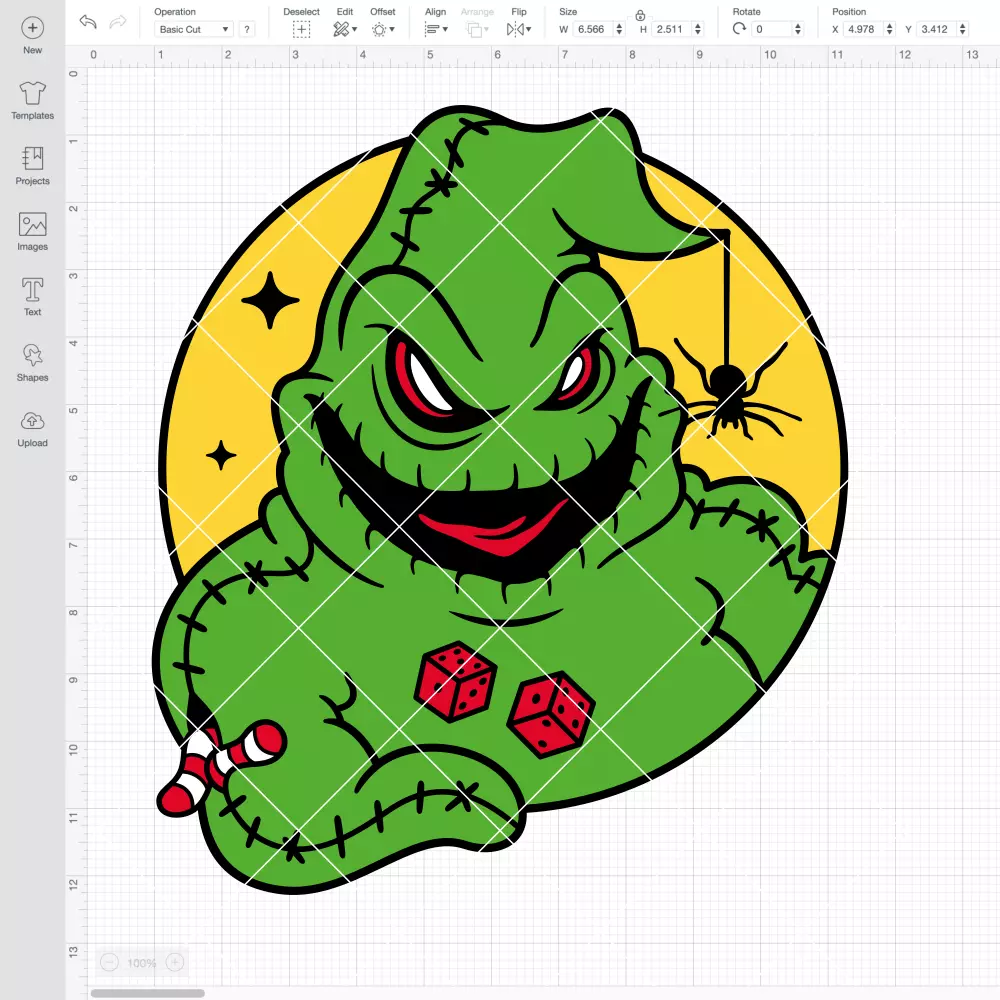1000x1000 pixels.
Task: Click the Position X field
Action: click(864, 29)
